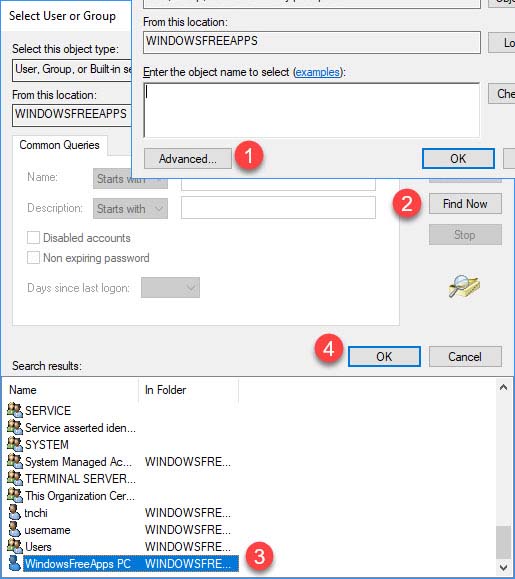Click the Find Now button
This screenshot has width=515, height=579.
[x=465, y=203]
